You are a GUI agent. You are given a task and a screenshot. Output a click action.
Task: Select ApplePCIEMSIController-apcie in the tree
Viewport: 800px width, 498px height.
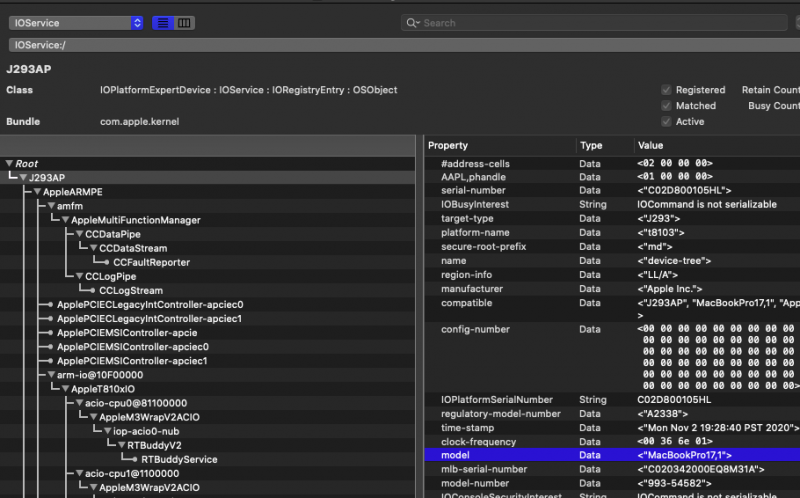126,333
